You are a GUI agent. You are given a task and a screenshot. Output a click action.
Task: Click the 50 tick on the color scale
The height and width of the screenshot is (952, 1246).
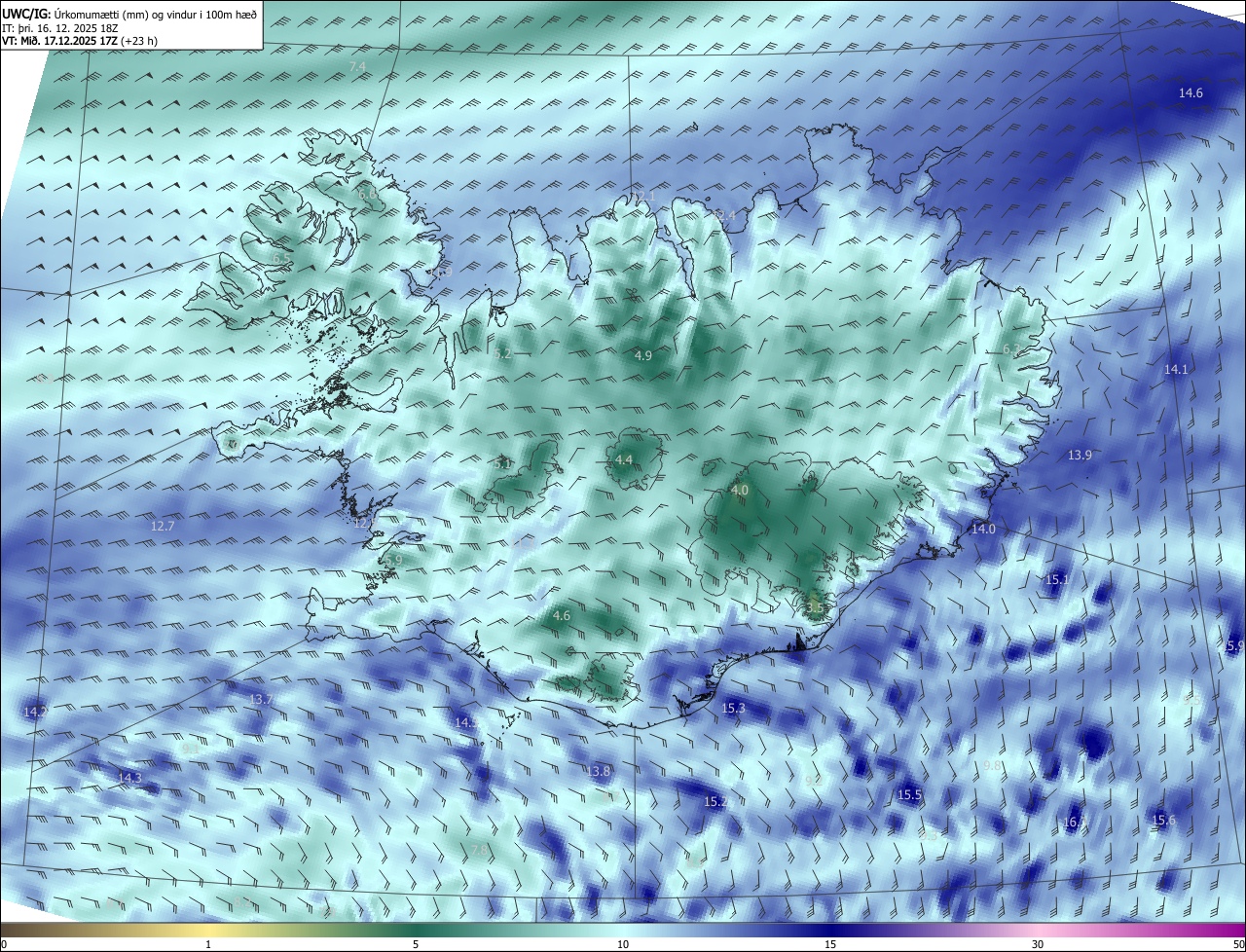(1238, 944)
